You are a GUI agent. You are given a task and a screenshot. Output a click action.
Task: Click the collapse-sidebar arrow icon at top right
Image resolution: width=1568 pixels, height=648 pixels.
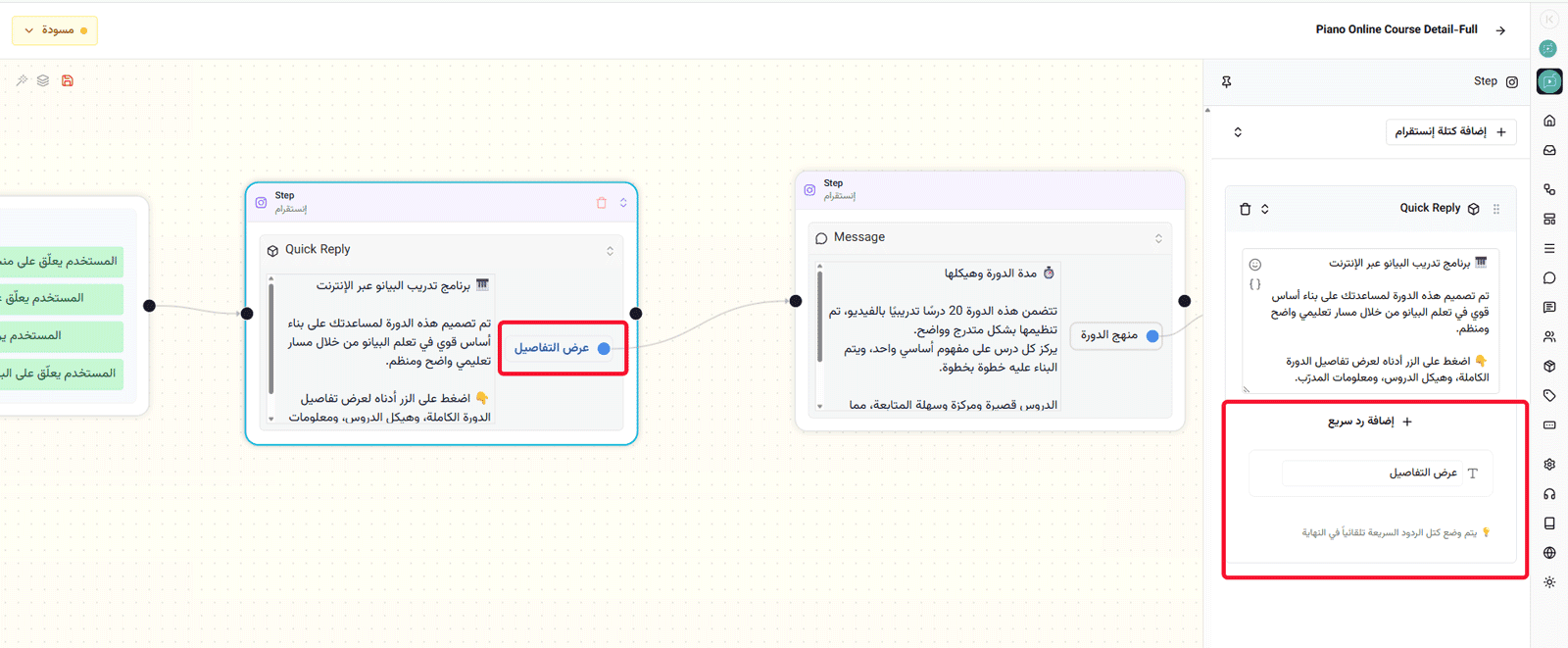(x=1549, y=19)
